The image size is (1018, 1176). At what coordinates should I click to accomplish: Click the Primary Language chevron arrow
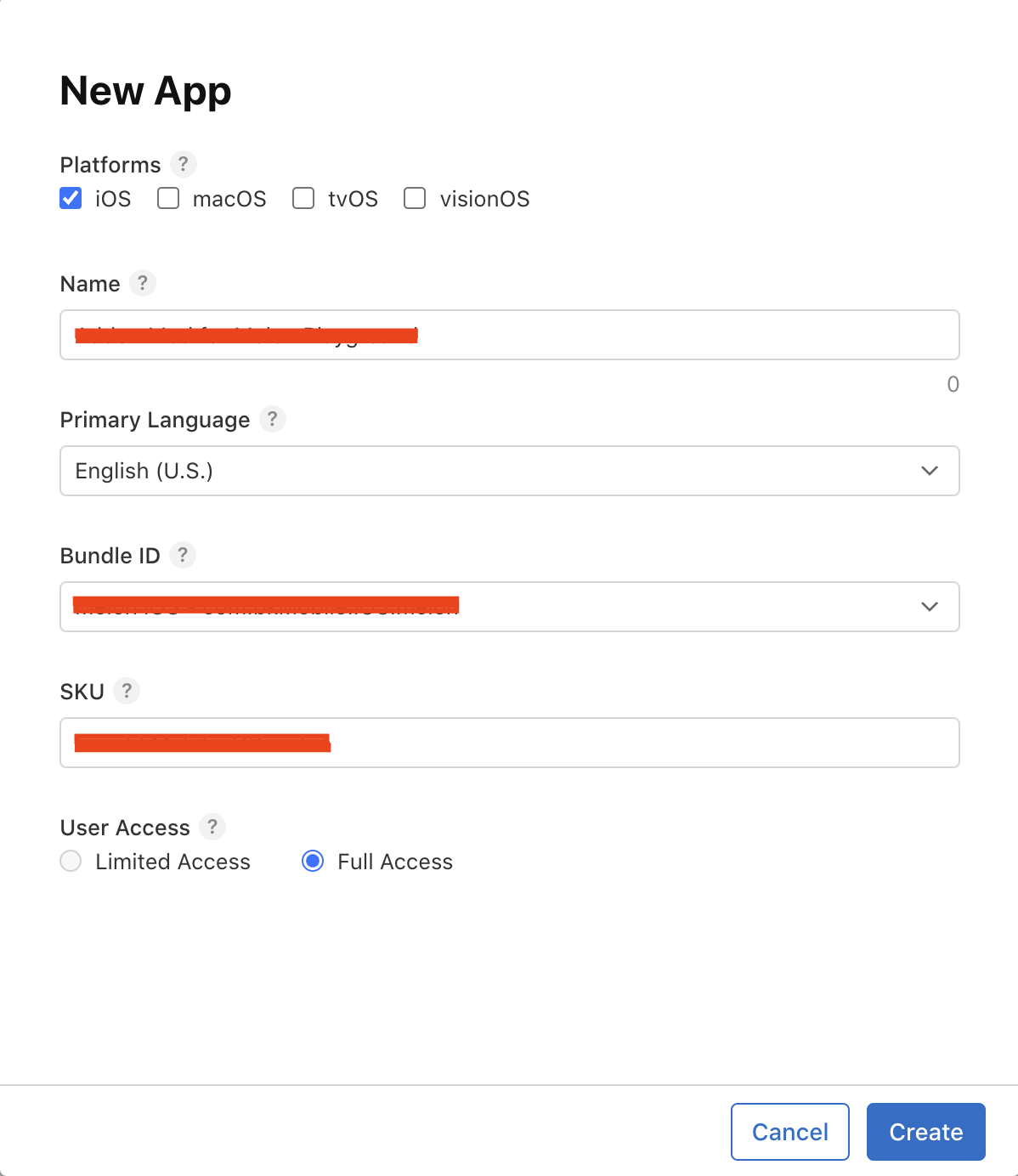(930, 471)
